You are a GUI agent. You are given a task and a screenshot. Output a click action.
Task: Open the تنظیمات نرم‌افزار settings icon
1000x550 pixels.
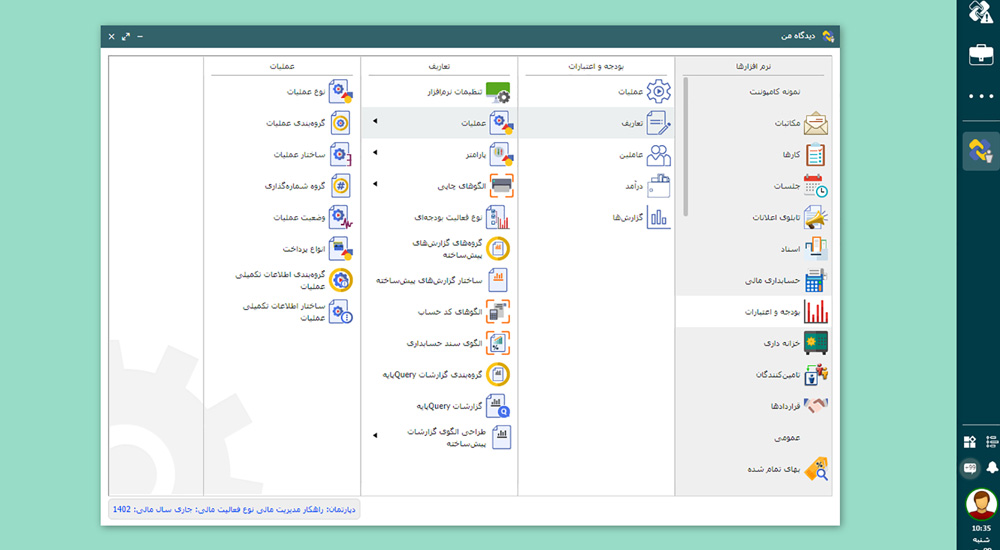pyautogui.click(x=498, y=92)
